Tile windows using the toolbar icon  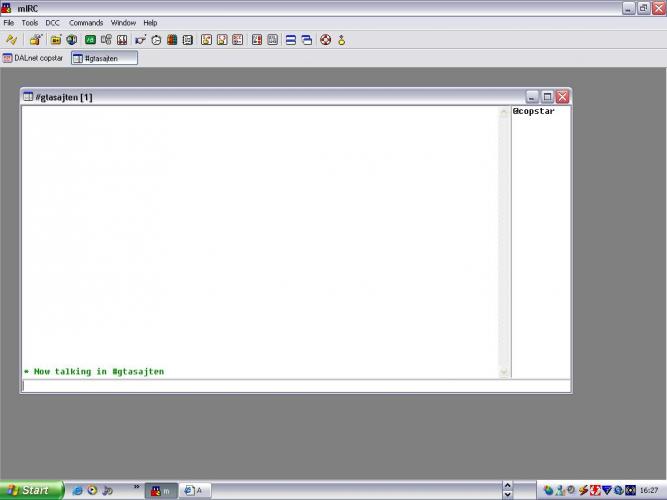[290, 40]
